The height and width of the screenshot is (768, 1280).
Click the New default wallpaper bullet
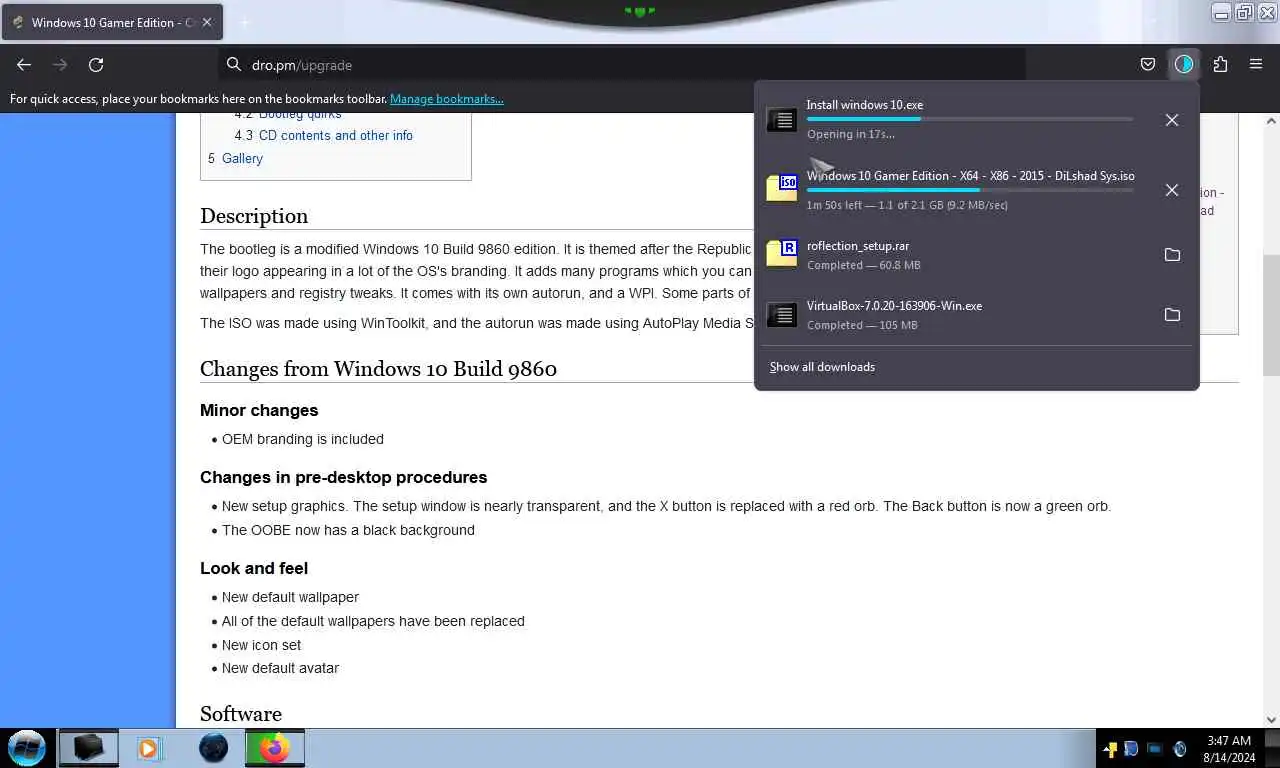pos(290,597)
